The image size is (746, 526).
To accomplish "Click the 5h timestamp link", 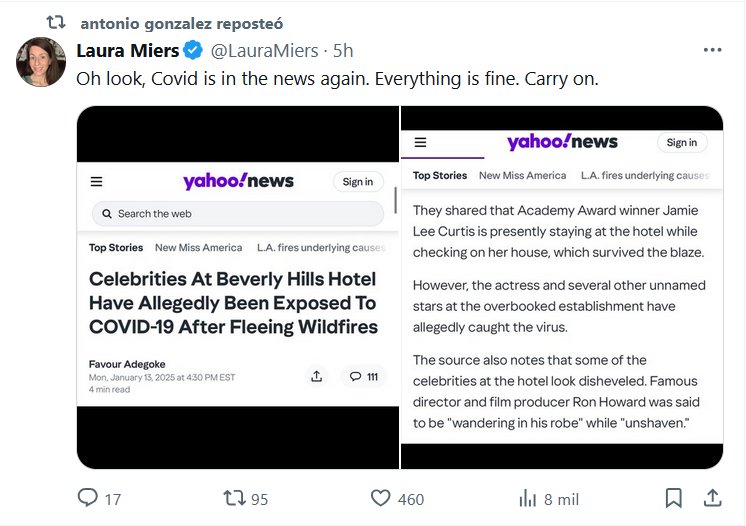I will [x=343, y=50].
